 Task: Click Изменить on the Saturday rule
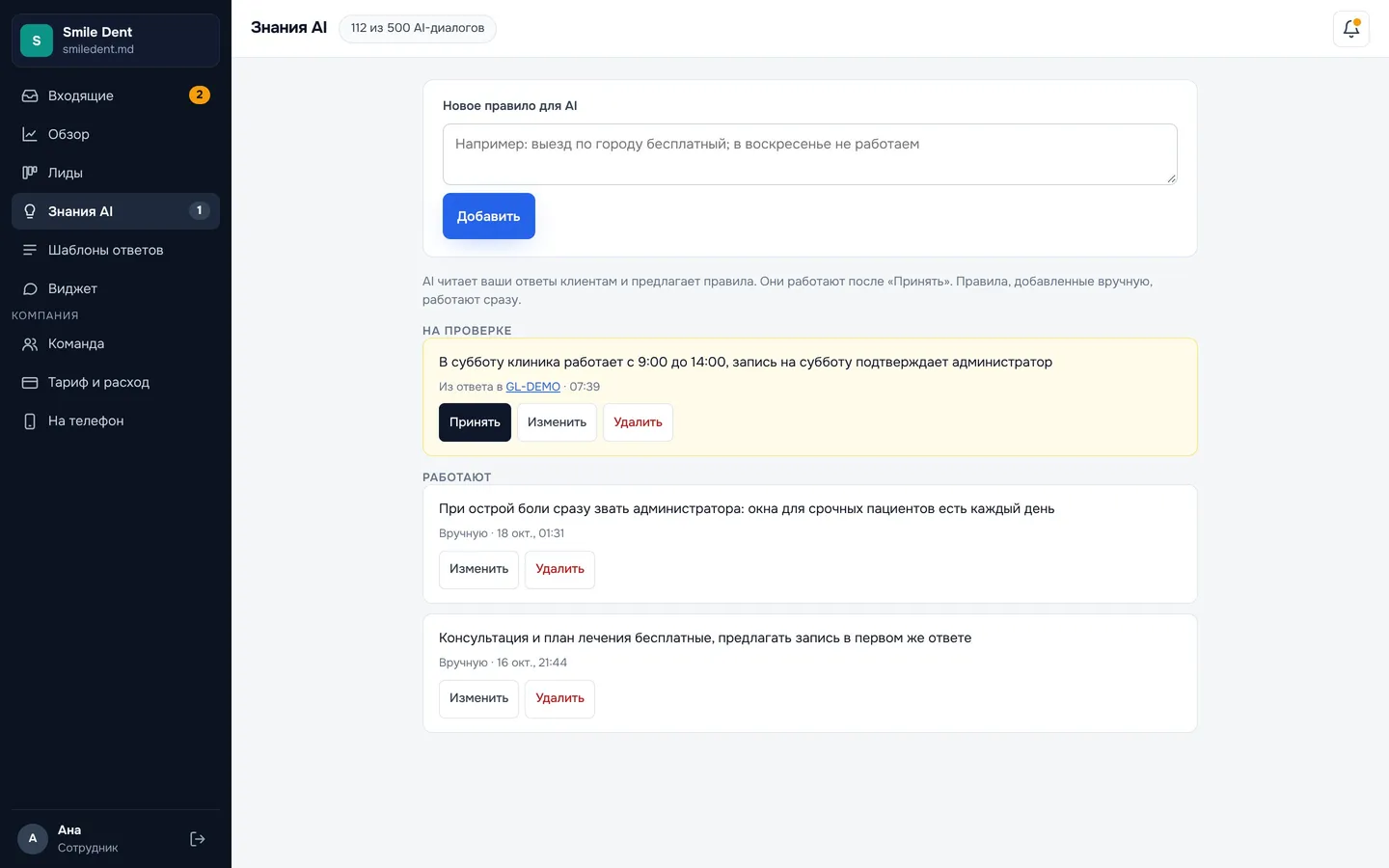[557, 422]
